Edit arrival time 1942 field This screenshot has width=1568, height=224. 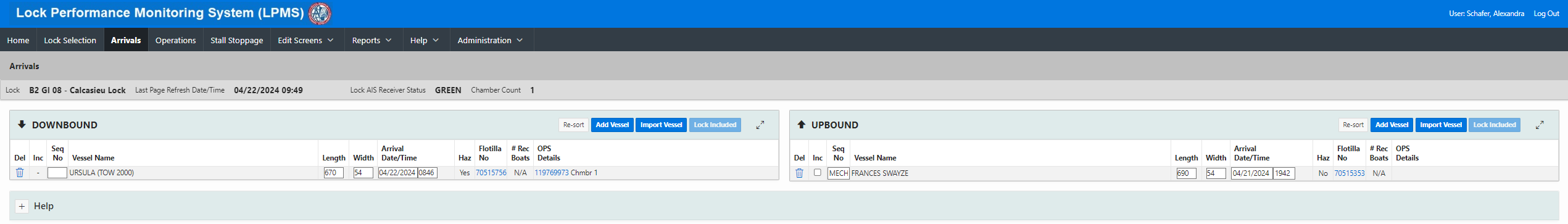[1284, 173]
